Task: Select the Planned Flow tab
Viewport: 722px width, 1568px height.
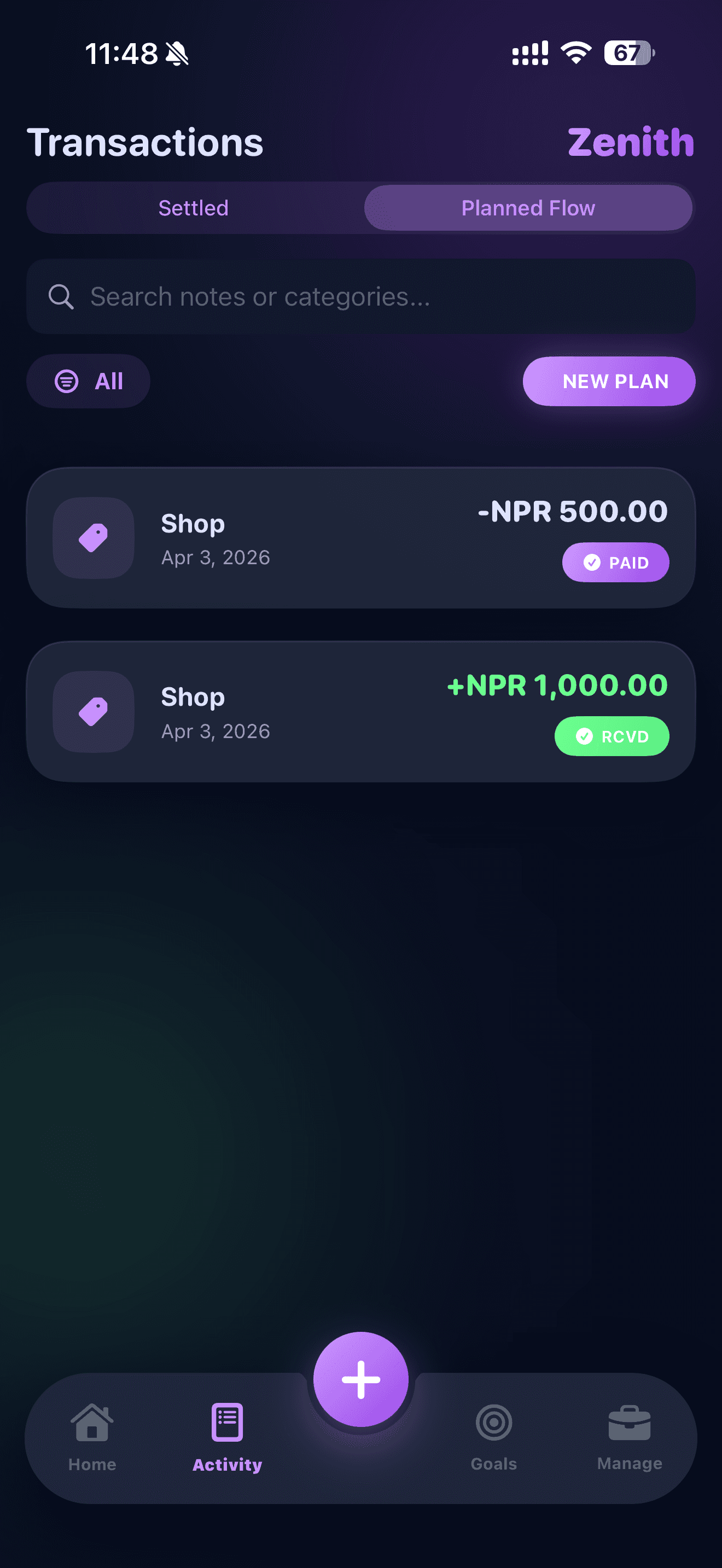Action: pos(528,208)
